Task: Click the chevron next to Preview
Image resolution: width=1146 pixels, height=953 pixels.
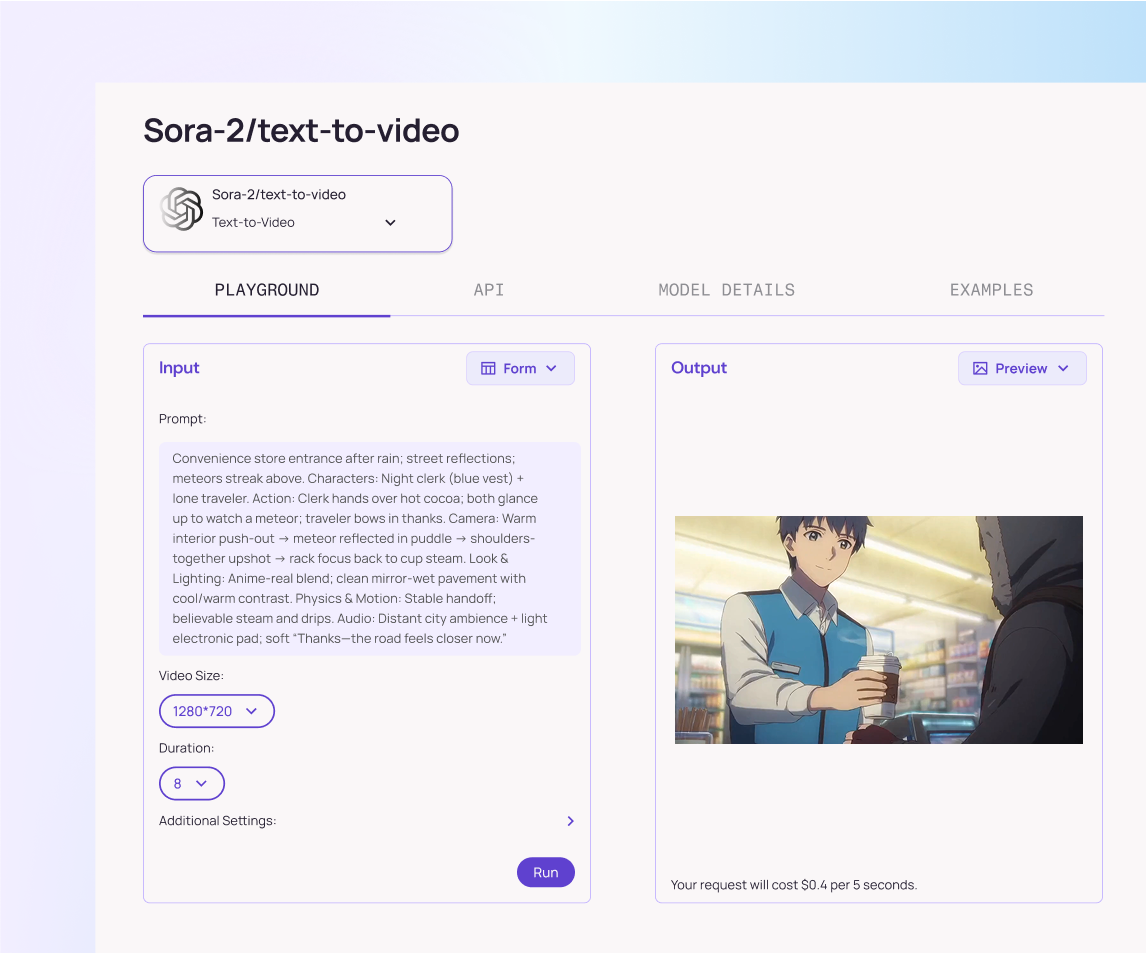Action: [1063, 368]
